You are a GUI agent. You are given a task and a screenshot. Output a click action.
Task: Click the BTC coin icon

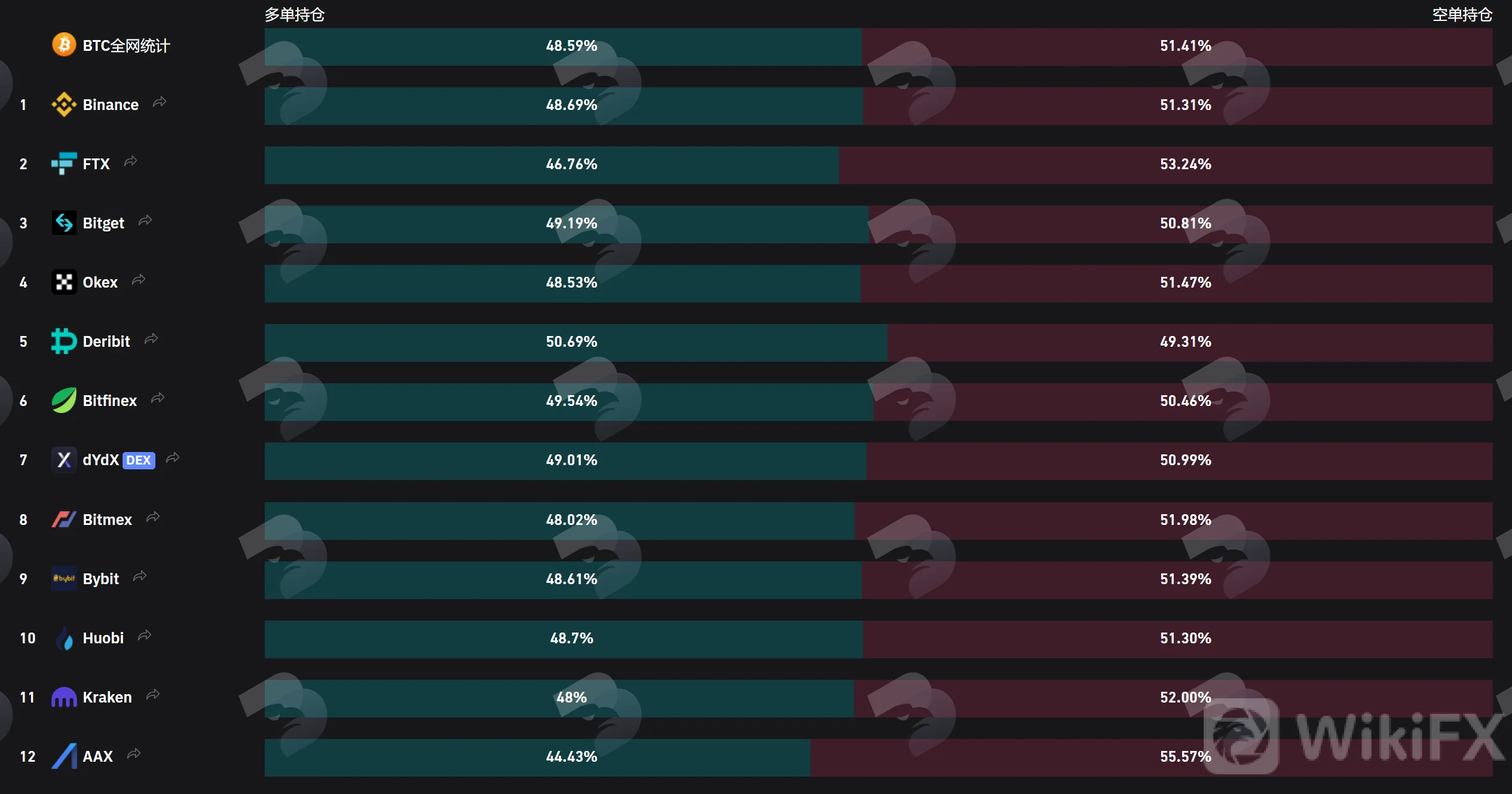coord(64,44)
